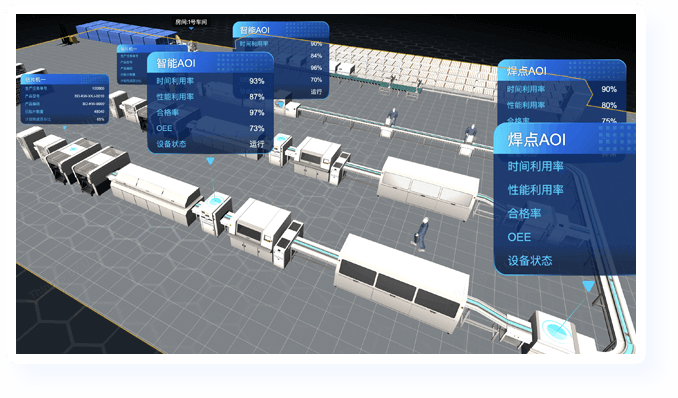
Task: Click the cyan marker on the placement machine under 贴片机一
Action: click(x=73, y=148)
